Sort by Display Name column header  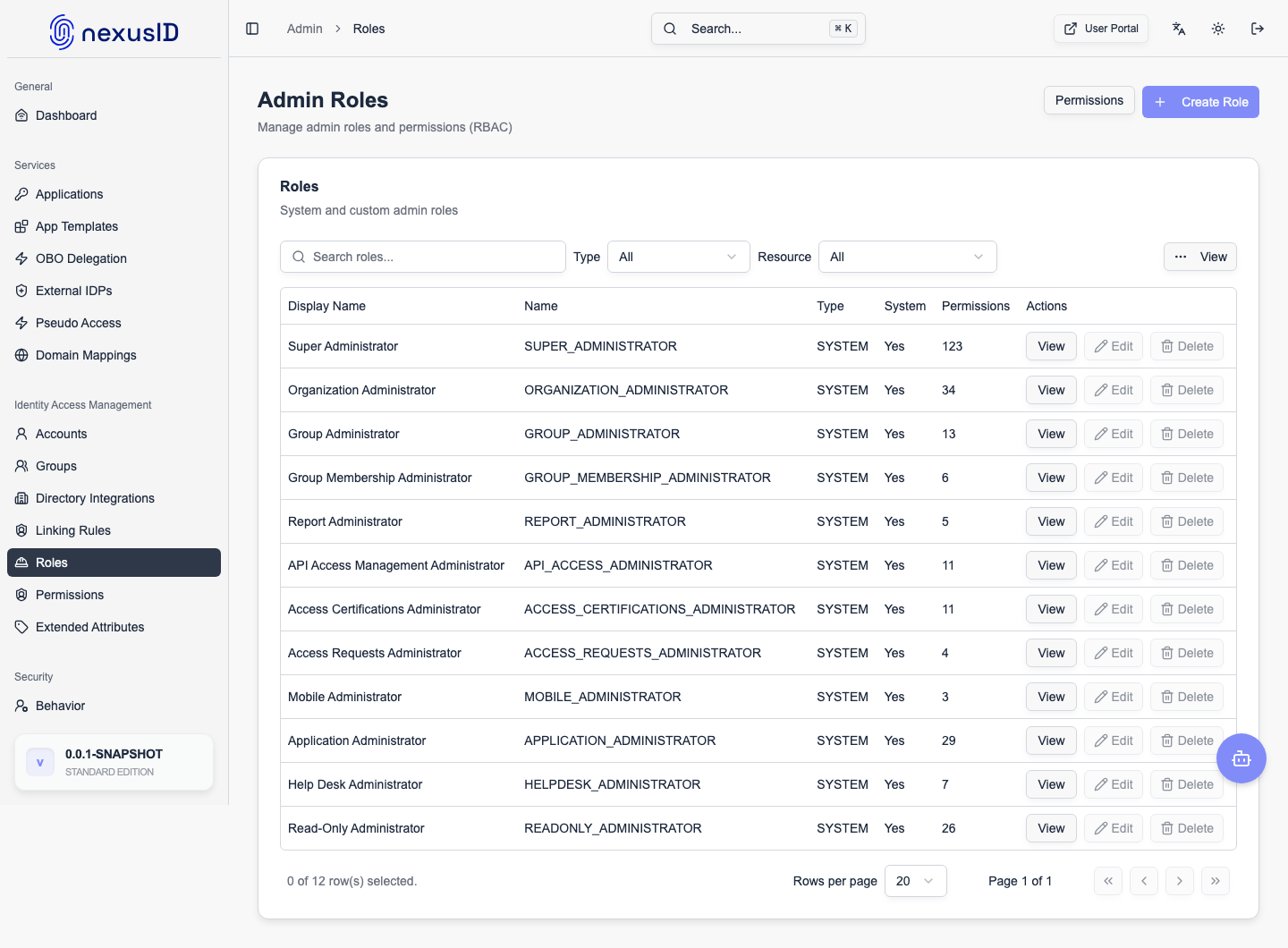click(x=326, y=306)
